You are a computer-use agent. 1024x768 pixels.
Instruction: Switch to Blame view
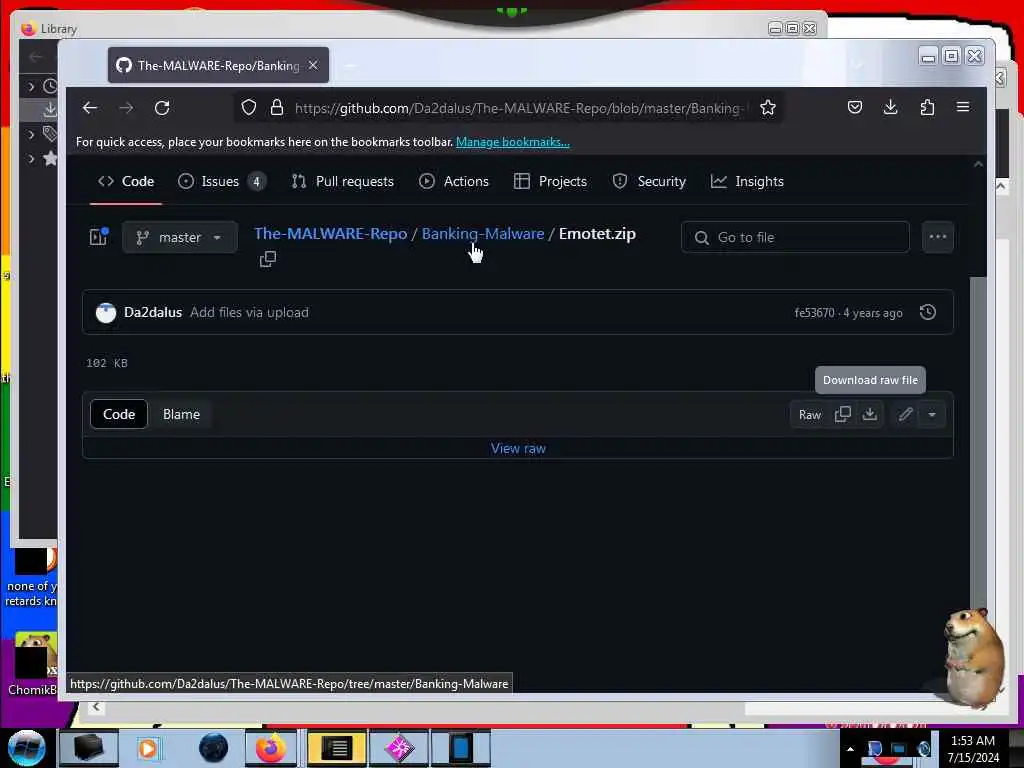[182, 415]
